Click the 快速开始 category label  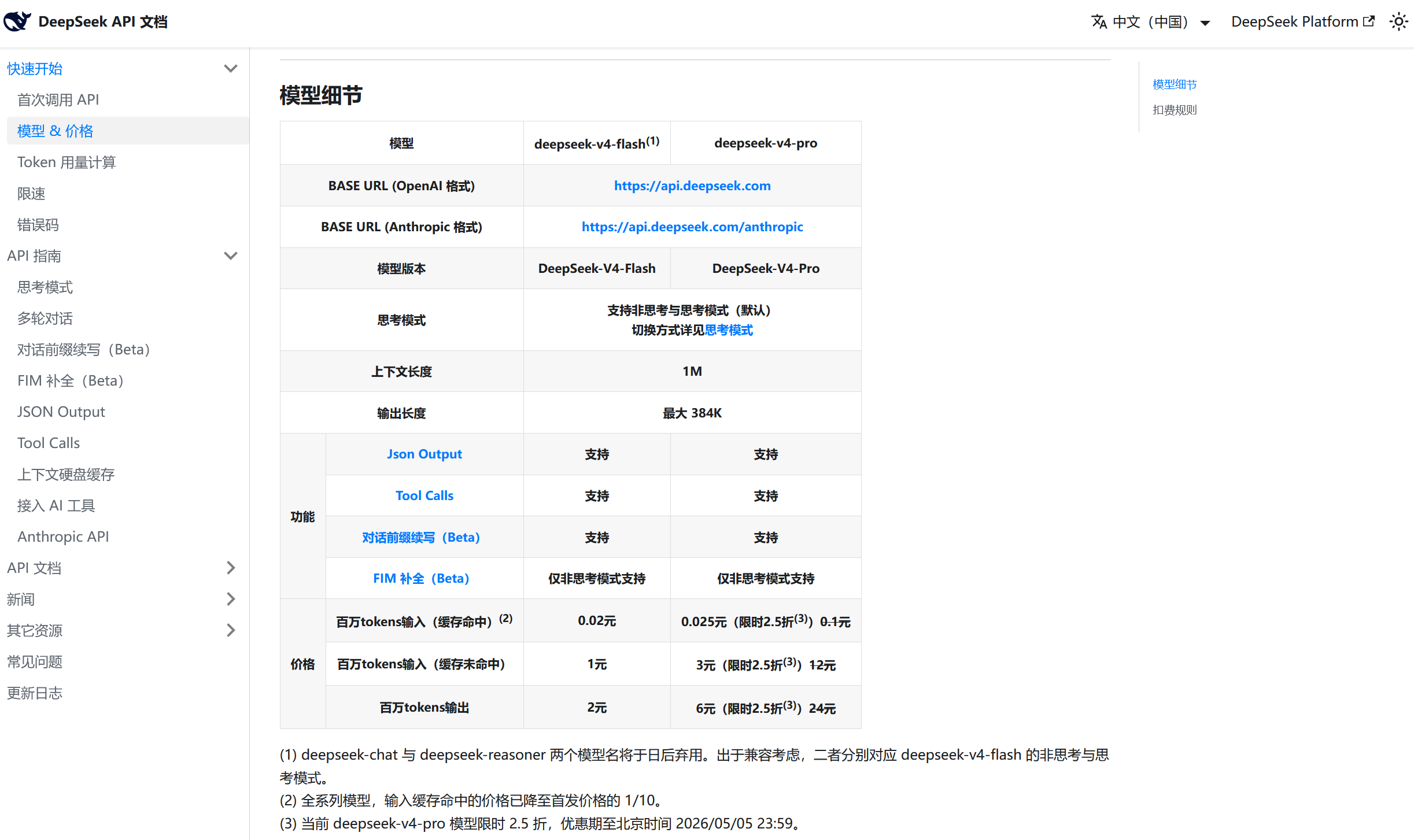(x=35, y=69)
